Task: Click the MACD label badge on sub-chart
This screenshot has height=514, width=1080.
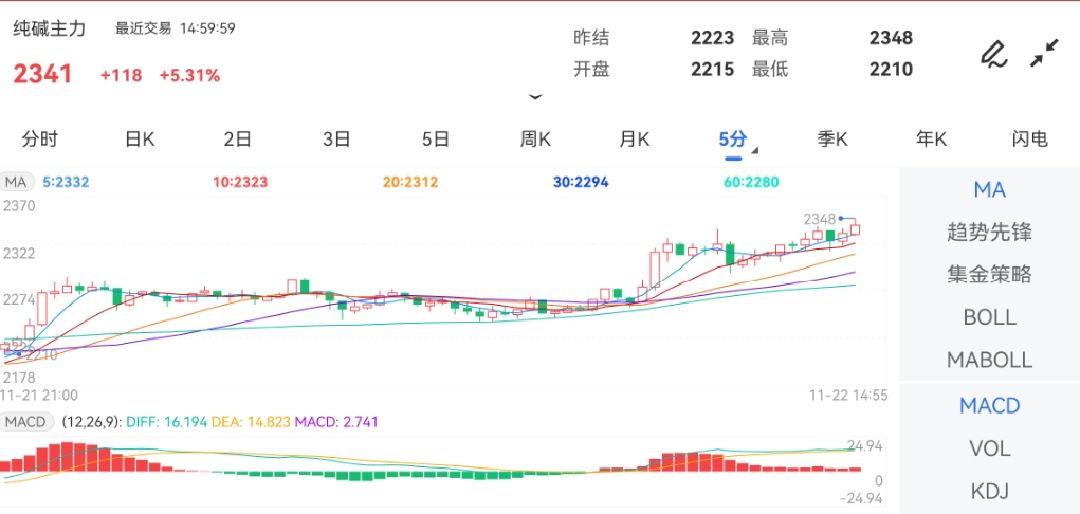Action: pos(25,422)
